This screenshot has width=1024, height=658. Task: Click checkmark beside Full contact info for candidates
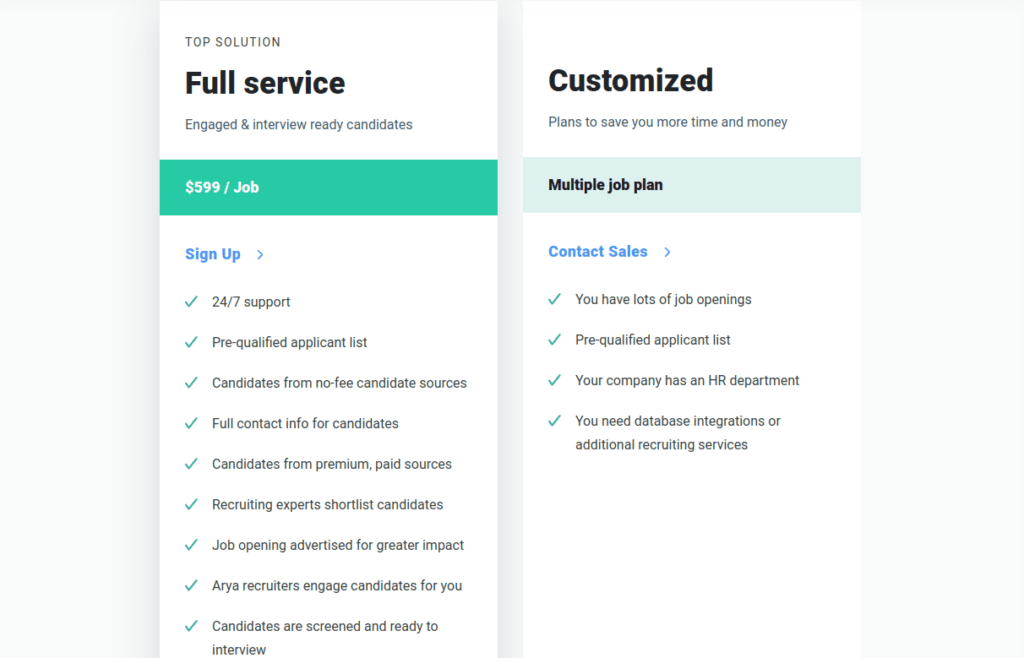[x=191, y=423]
